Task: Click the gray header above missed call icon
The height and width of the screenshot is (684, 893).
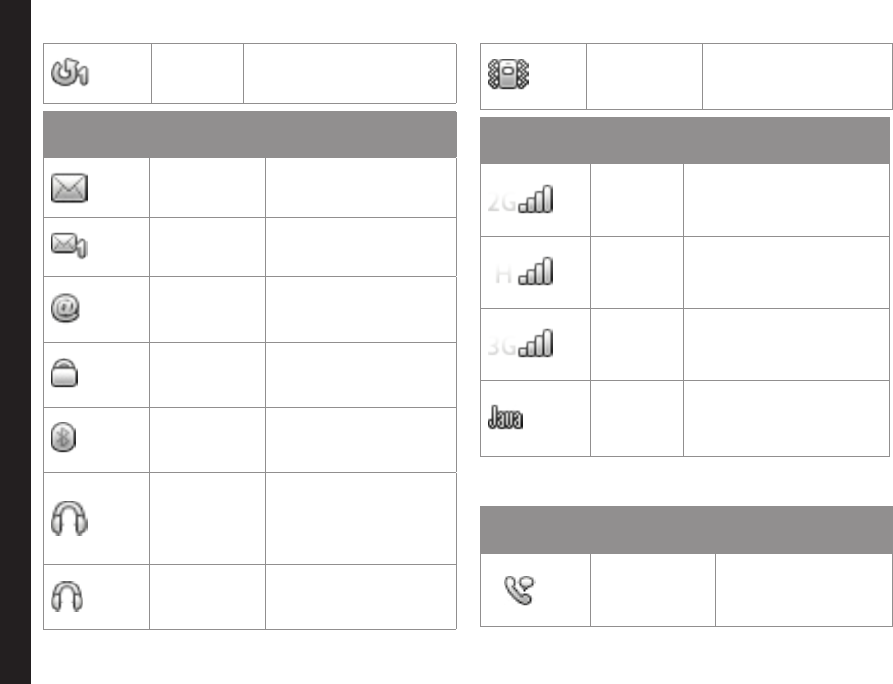Action: [x=686, y=529]
